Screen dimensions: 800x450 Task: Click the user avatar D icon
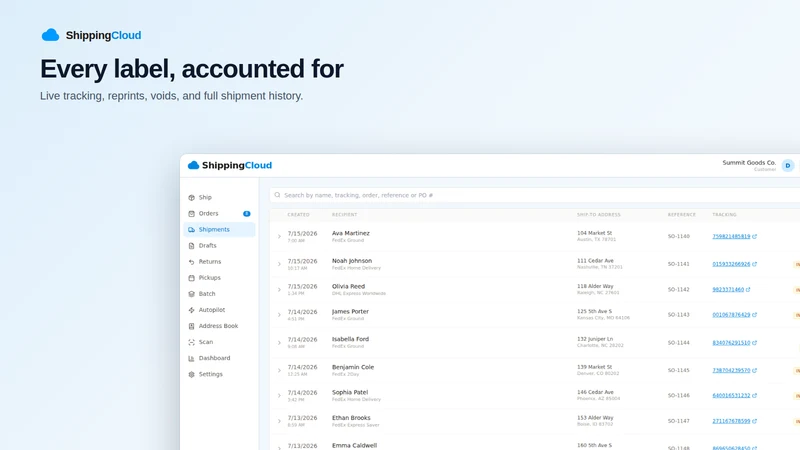[x=788, y=166]
